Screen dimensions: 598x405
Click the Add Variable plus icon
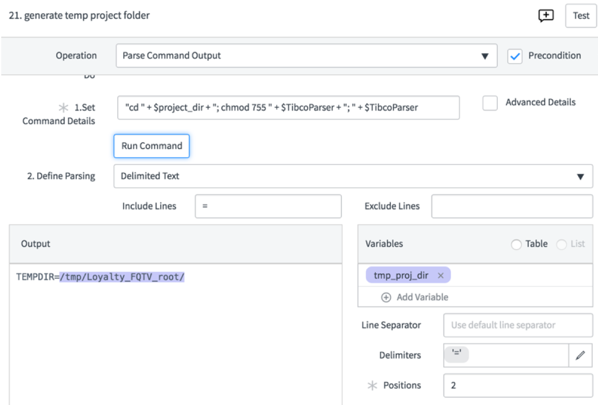[x=386, y=297]
